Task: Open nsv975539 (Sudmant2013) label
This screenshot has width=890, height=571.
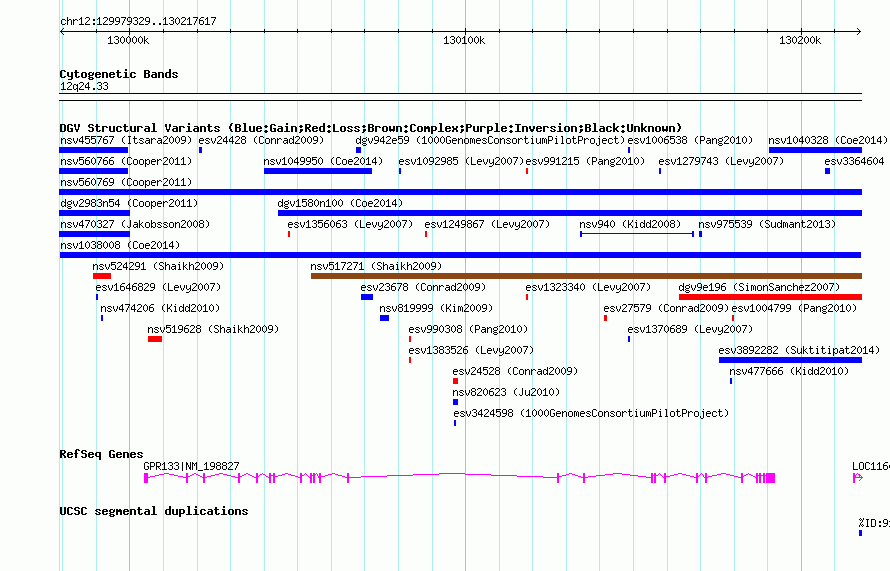Action: 767,224
